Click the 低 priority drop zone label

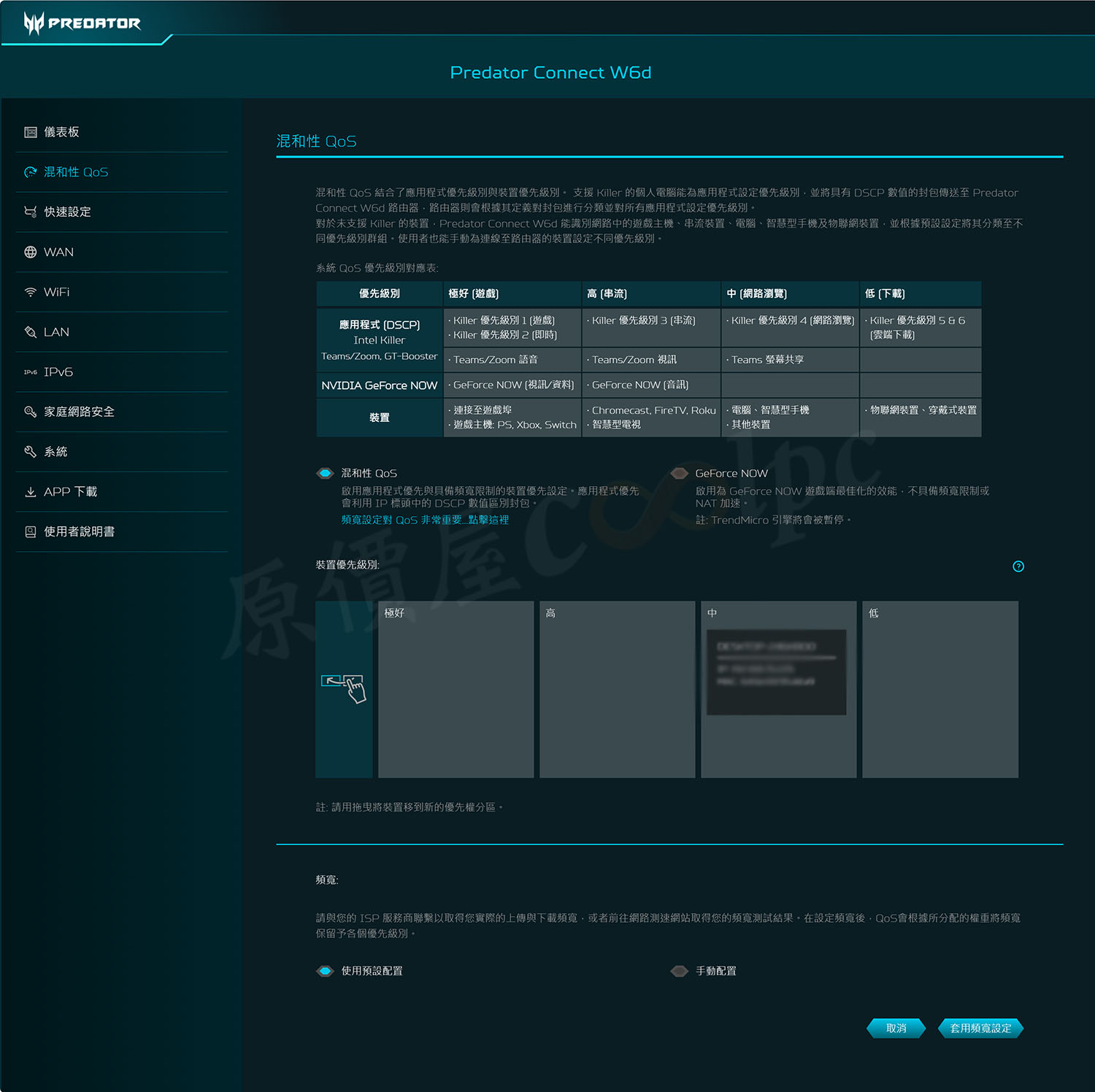873,613
